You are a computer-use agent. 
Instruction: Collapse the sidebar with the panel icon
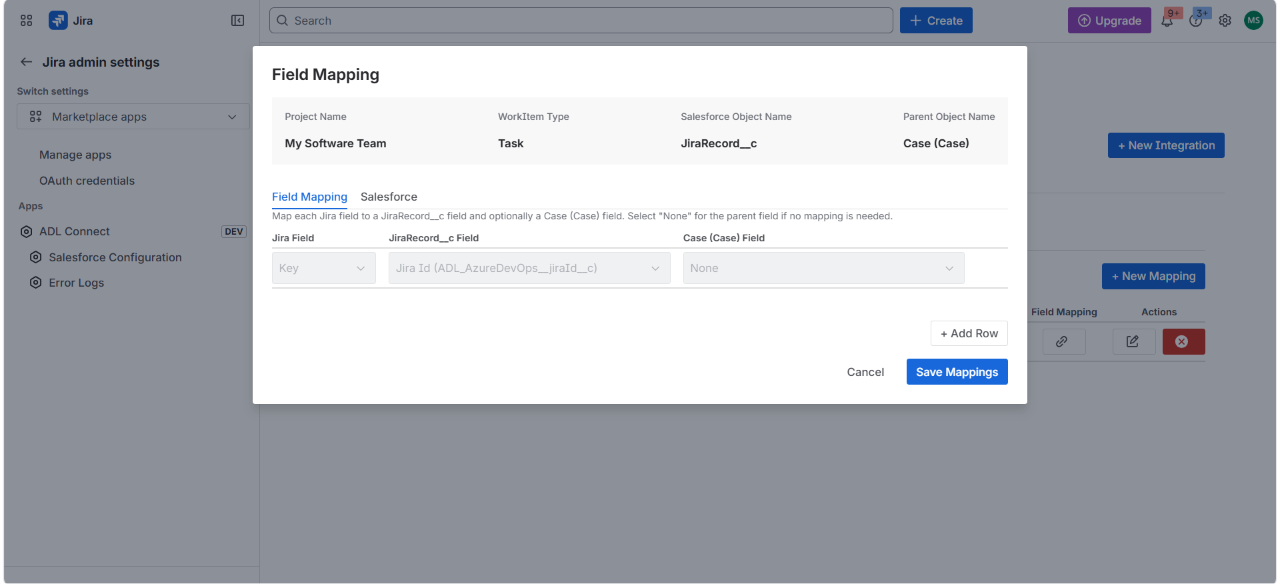(x=238, y=20)
